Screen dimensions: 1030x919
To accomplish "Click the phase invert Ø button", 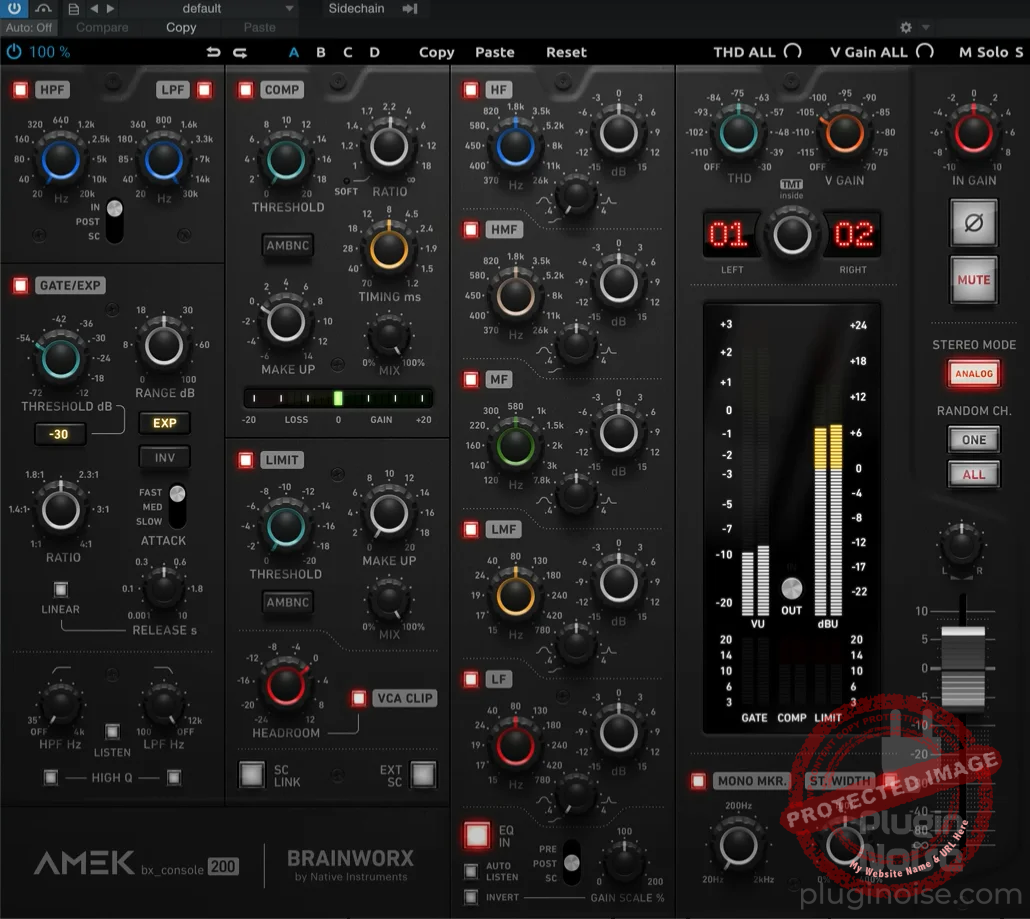I will [x=974, y=223].
